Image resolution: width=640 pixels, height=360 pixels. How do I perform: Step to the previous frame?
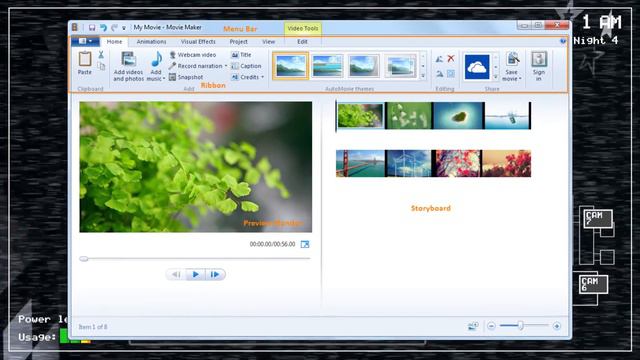click(x=176, y=274)
